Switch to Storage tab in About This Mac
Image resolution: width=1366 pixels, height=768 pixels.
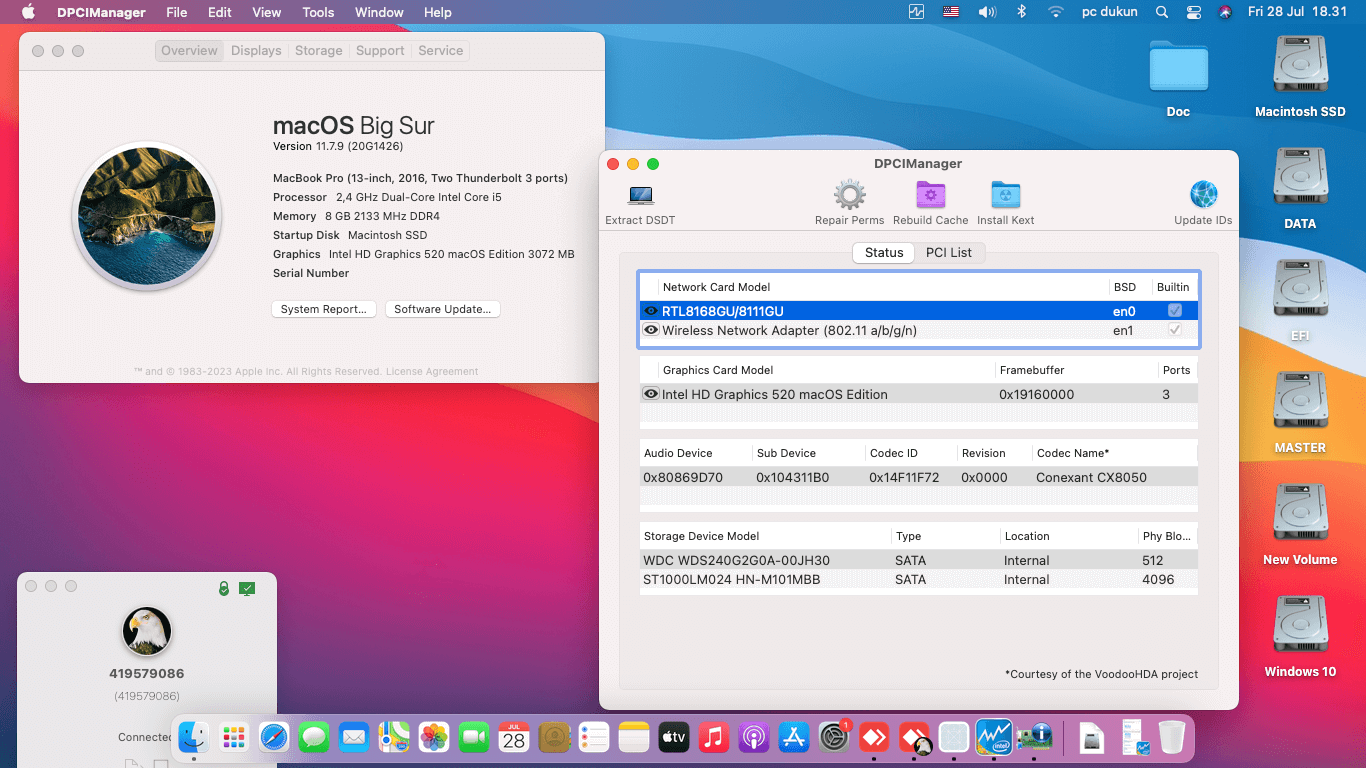(x=319, y=51)
